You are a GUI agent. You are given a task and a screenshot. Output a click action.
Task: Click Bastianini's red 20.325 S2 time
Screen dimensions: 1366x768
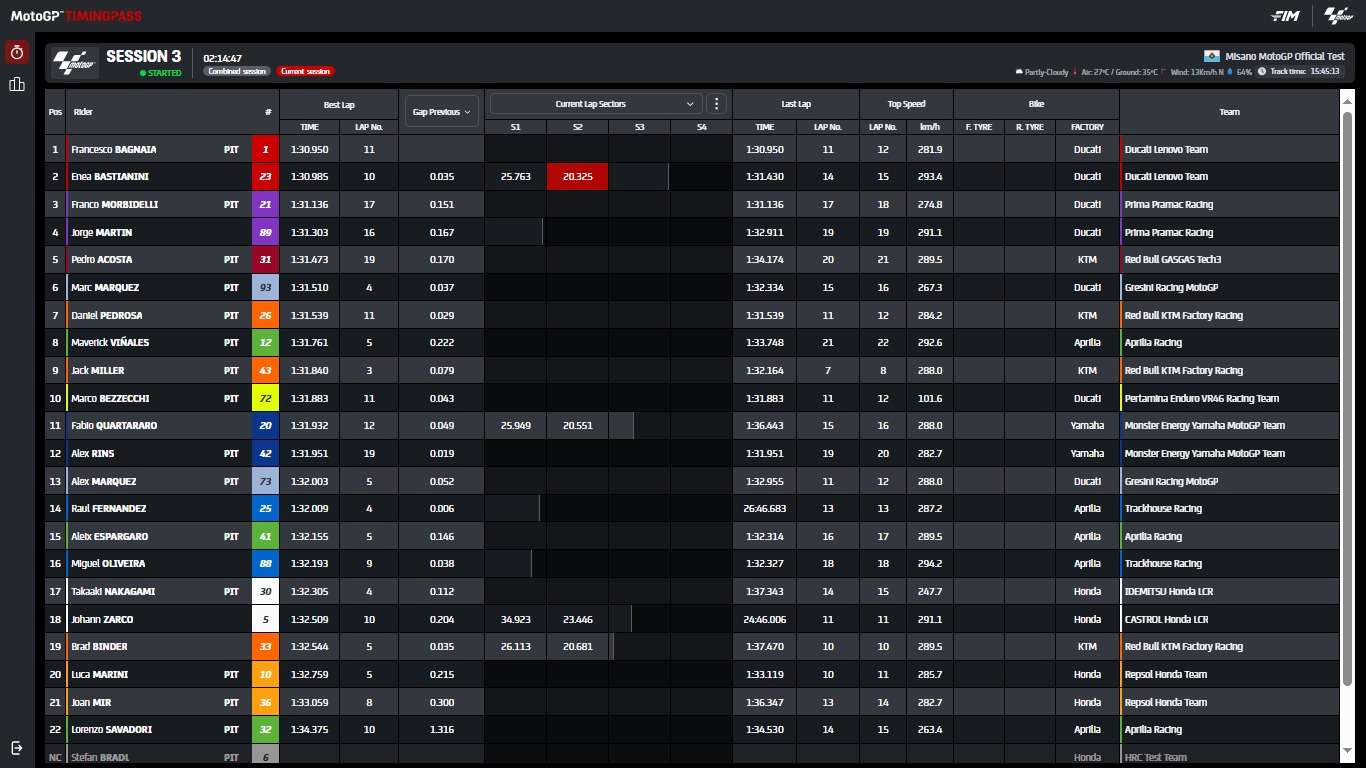pos(577,177)
